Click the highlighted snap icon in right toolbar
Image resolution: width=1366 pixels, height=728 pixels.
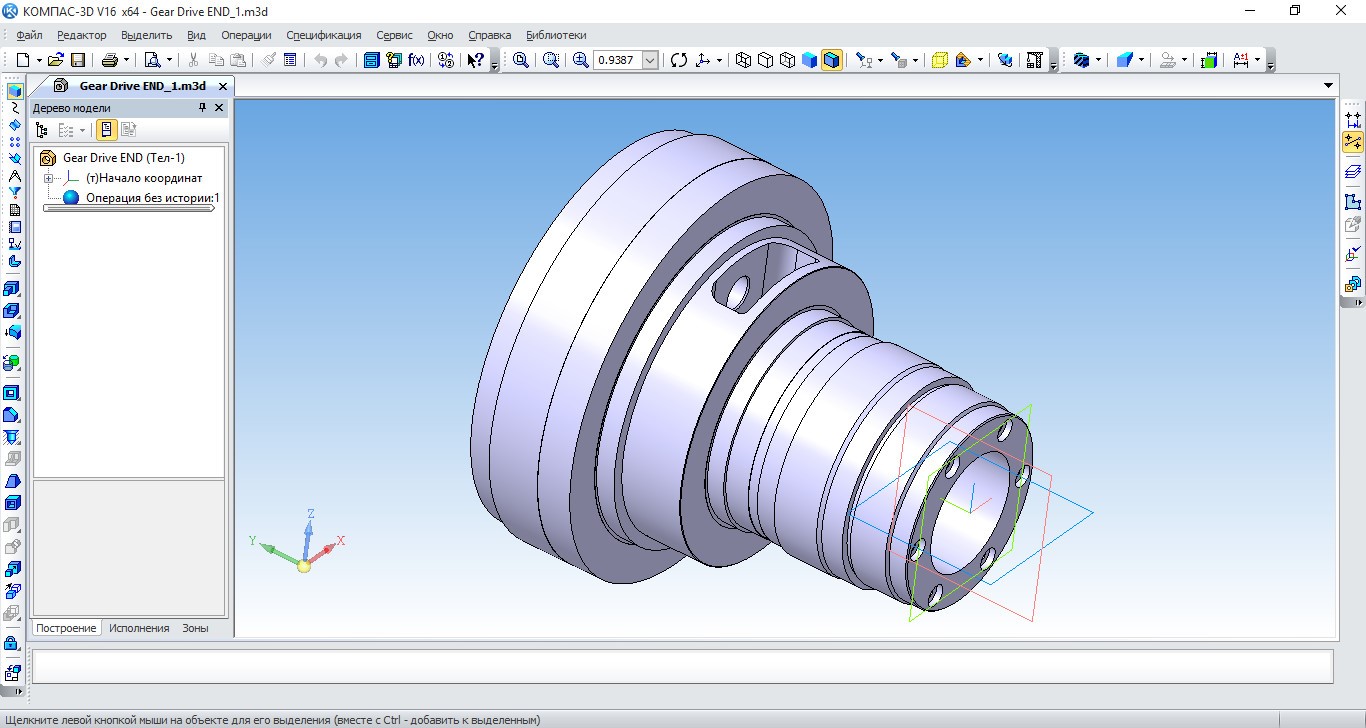pos(1353,142)
